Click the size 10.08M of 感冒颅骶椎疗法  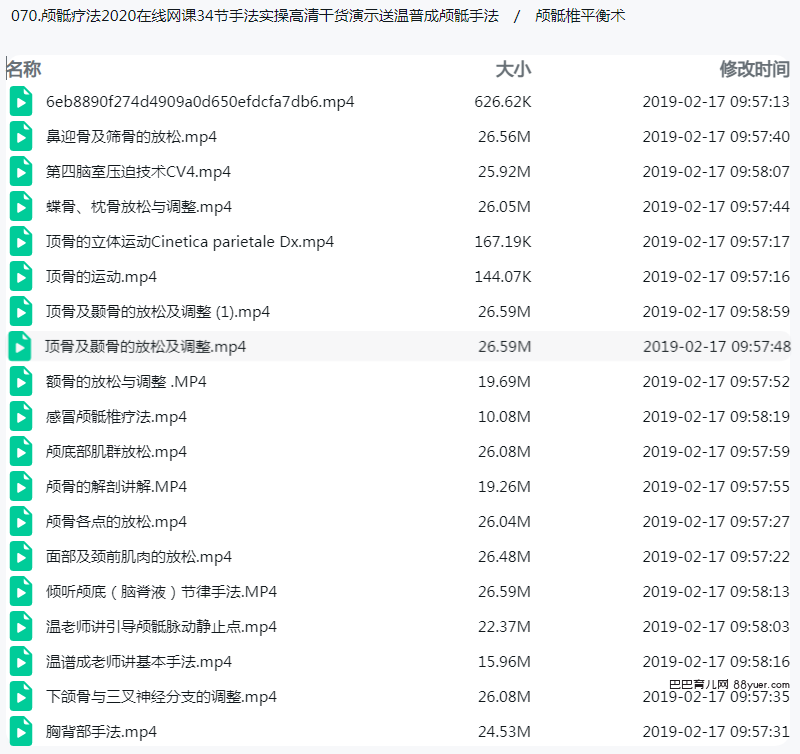[x=504, y=417]
